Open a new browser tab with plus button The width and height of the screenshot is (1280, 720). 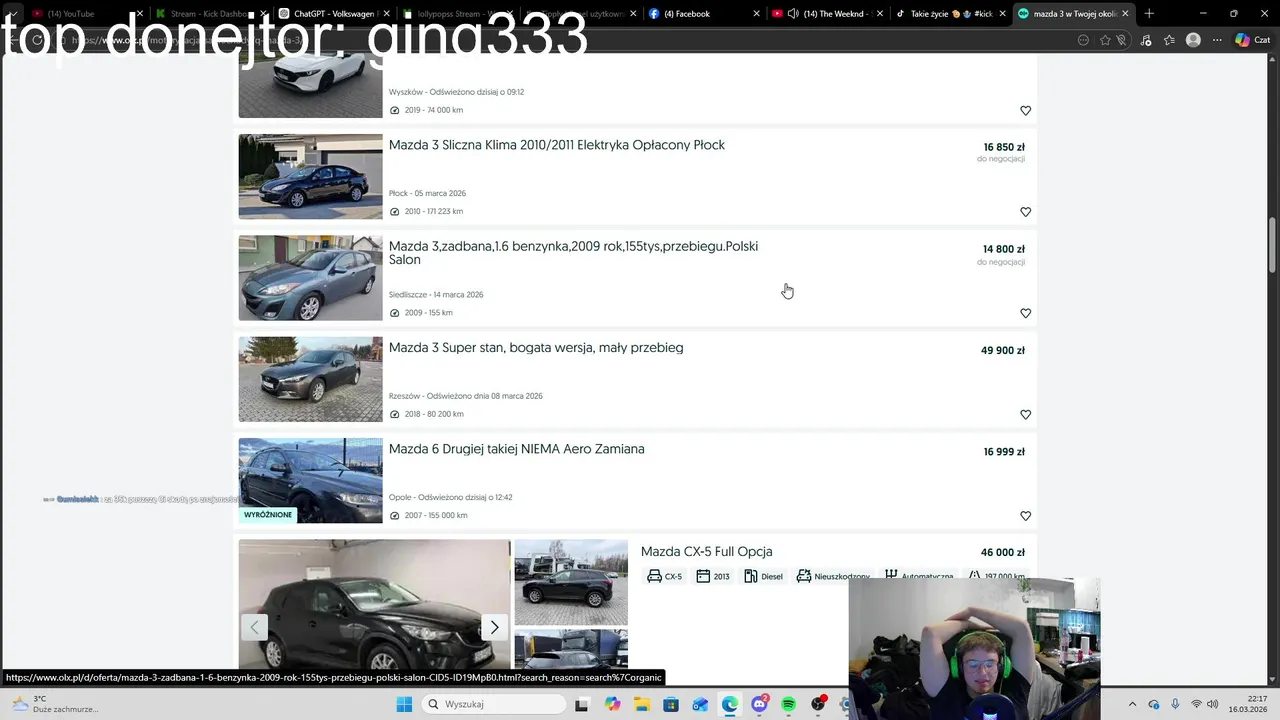pyautogui.click(x=1149, y=14)
